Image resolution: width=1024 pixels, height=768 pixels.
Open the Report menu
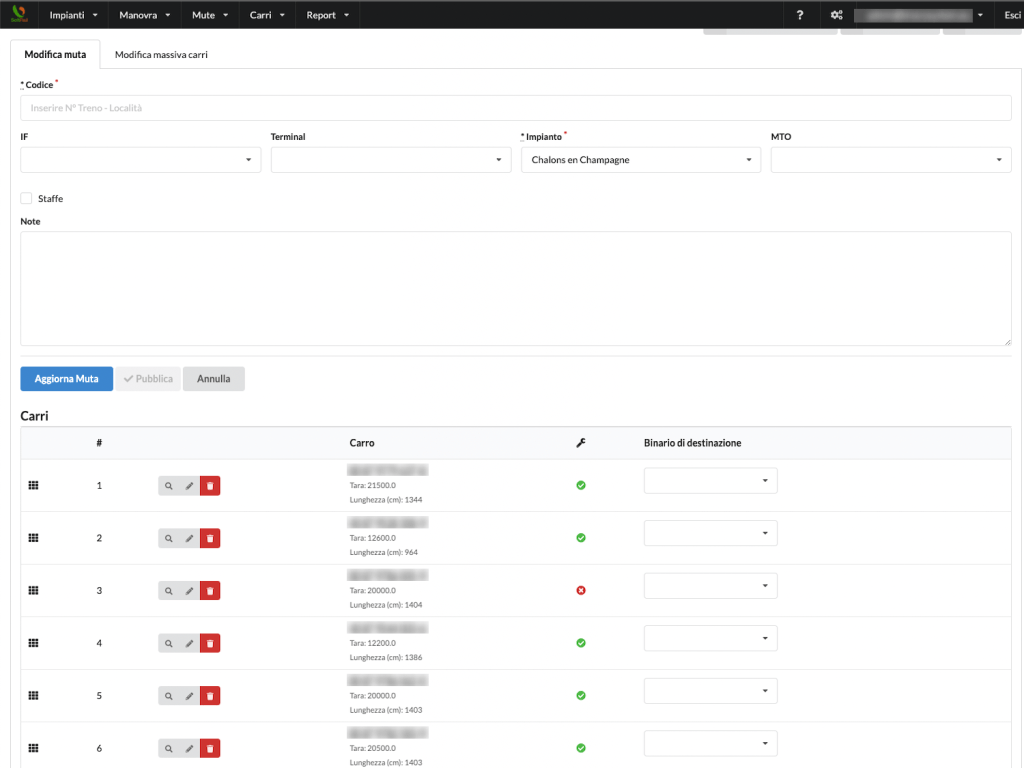[328, 15]
